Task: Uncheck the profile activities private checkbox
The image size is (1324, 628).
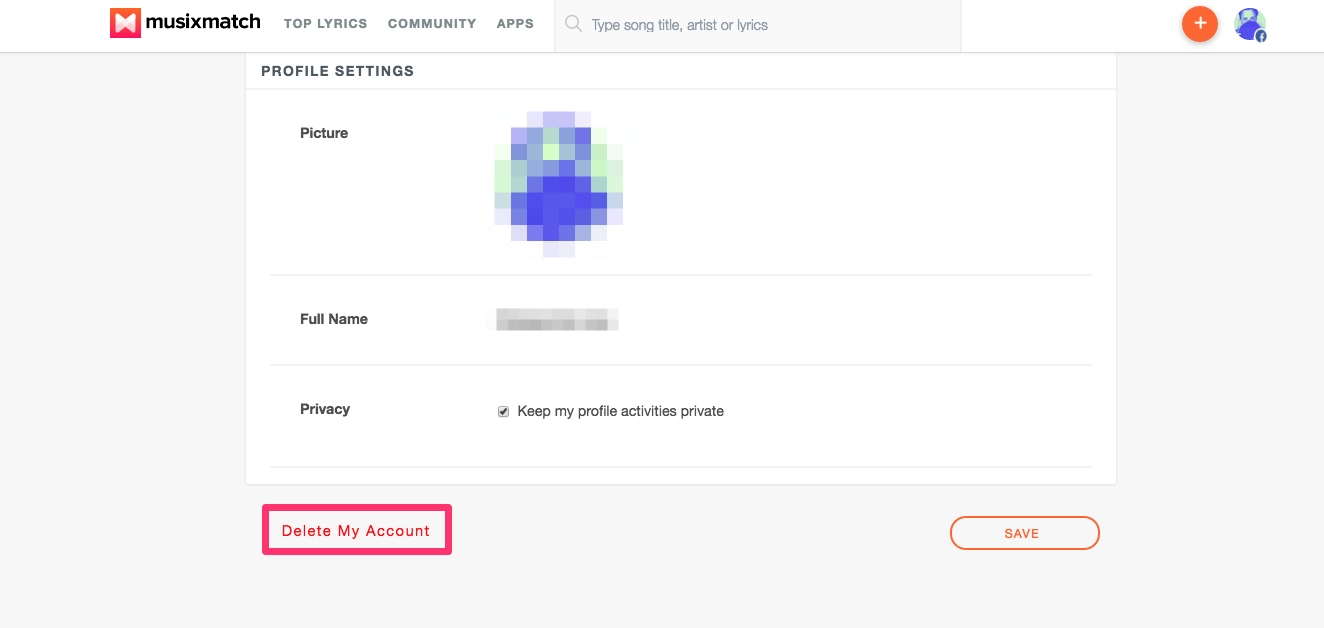Action: tap(504, 412)
